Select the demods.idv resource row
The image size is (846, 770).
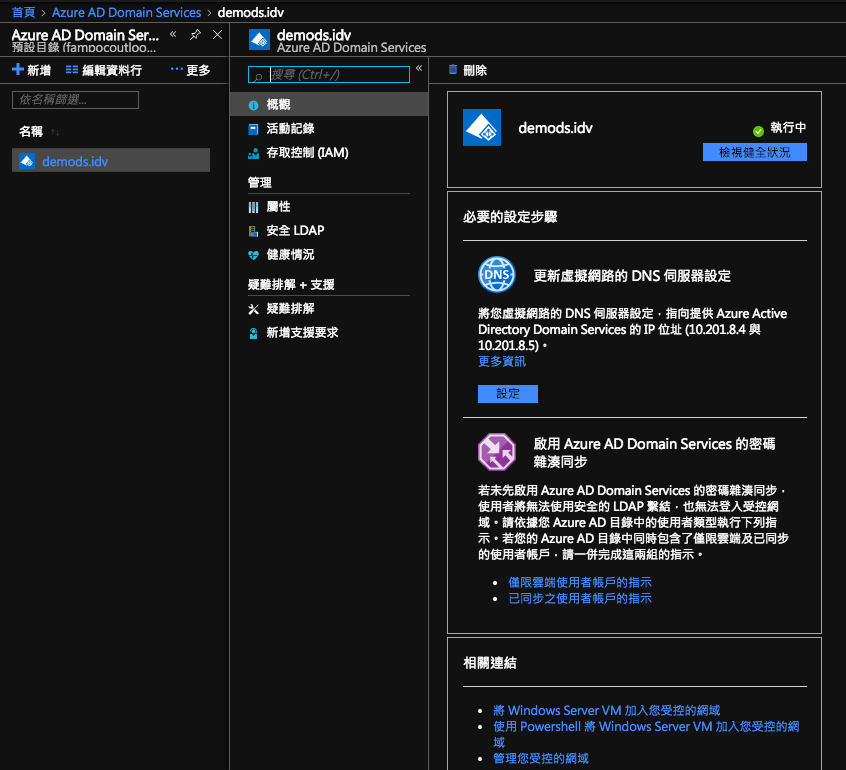click(x=111, y=160)
